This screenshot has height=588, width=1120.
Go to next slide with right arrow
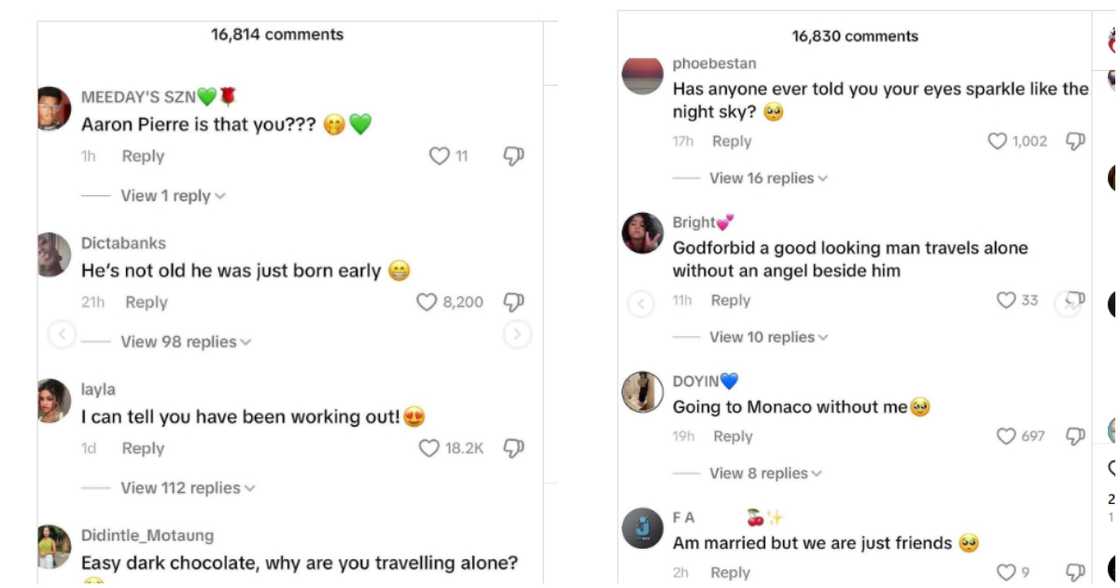click(x=517, y=334)
